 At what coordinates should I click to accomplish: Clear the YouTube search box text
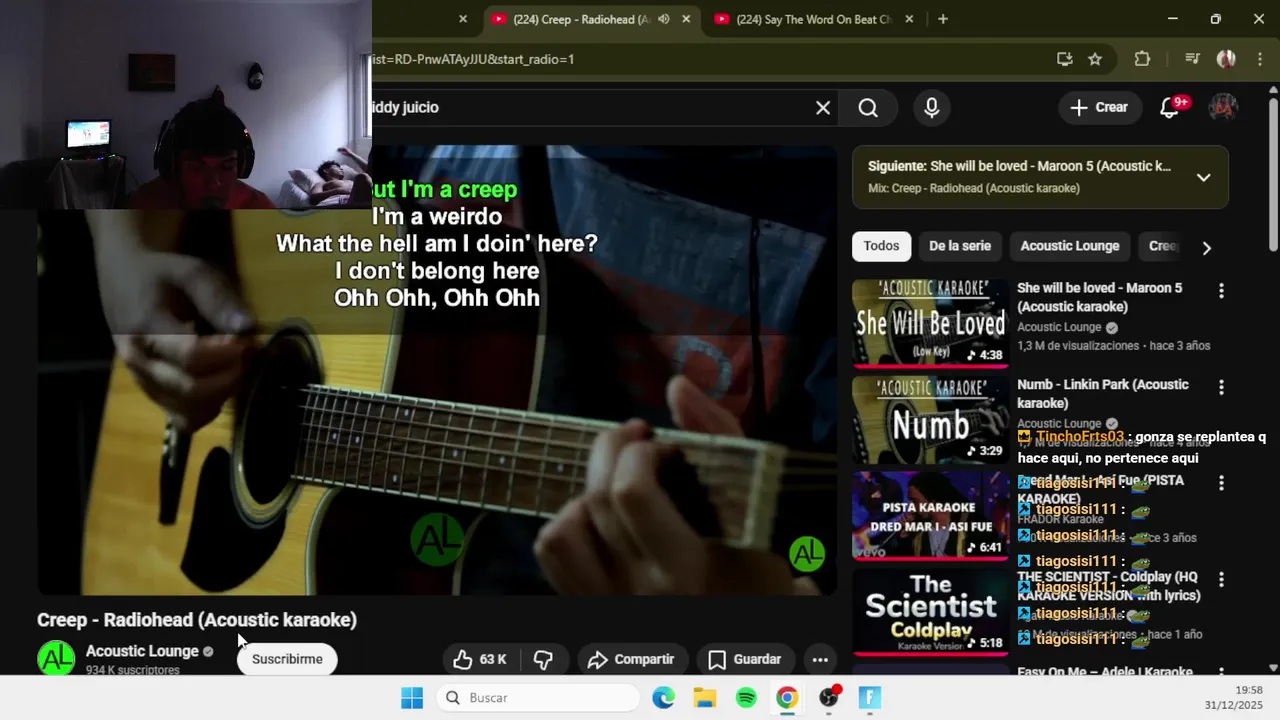tap(823, 108)
